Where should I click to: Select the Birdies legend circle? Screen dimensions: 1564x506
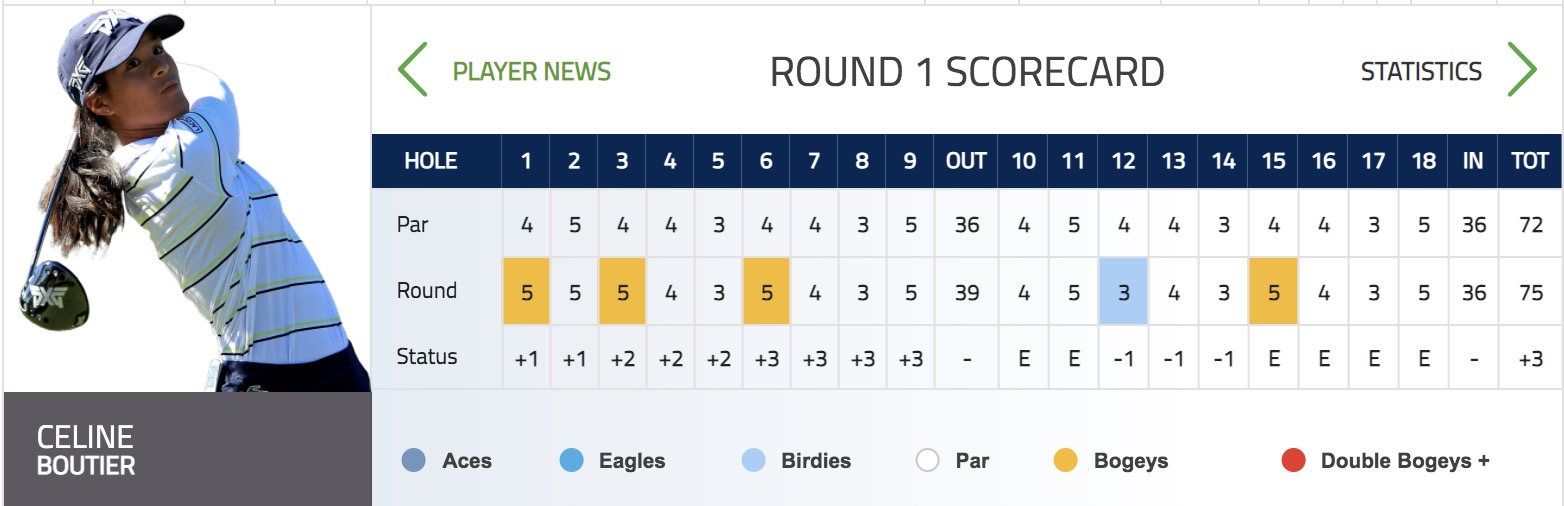click(754, 460)
